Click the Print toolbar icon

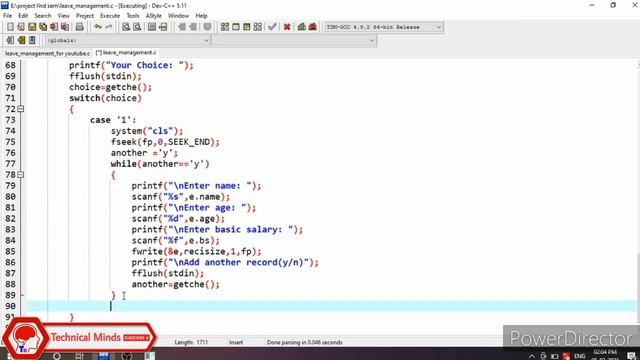(80, 27)
